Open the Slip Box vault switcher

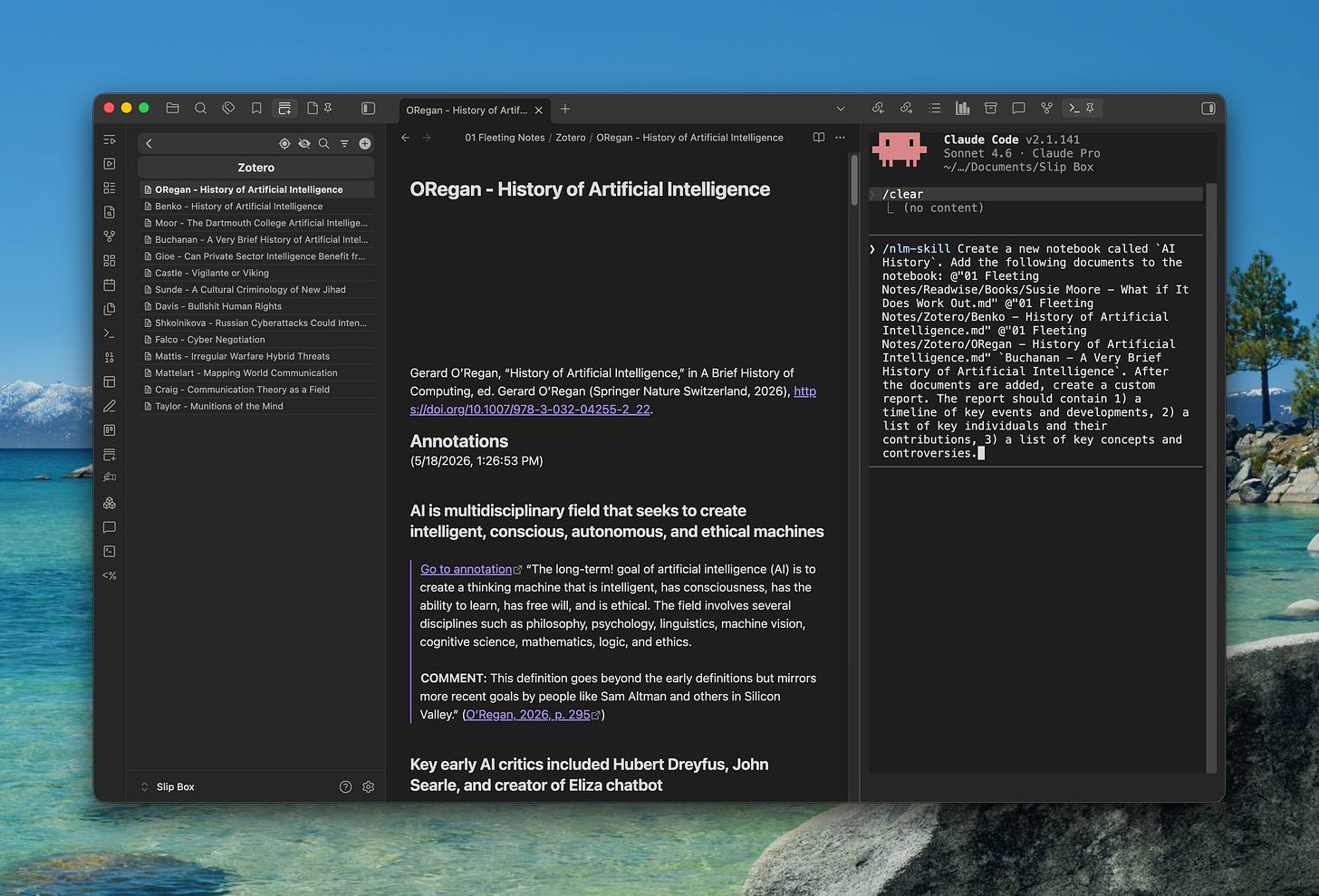coord(168,786)
